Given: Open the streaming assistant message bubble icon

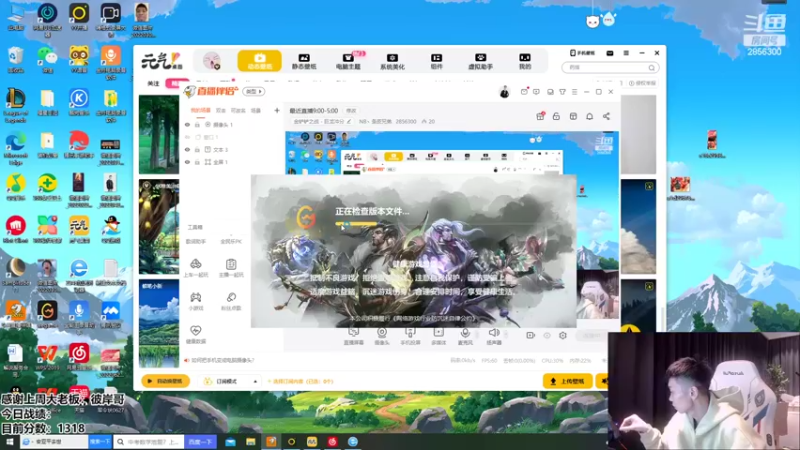Looking at the screenshot, I should (536, 92).
